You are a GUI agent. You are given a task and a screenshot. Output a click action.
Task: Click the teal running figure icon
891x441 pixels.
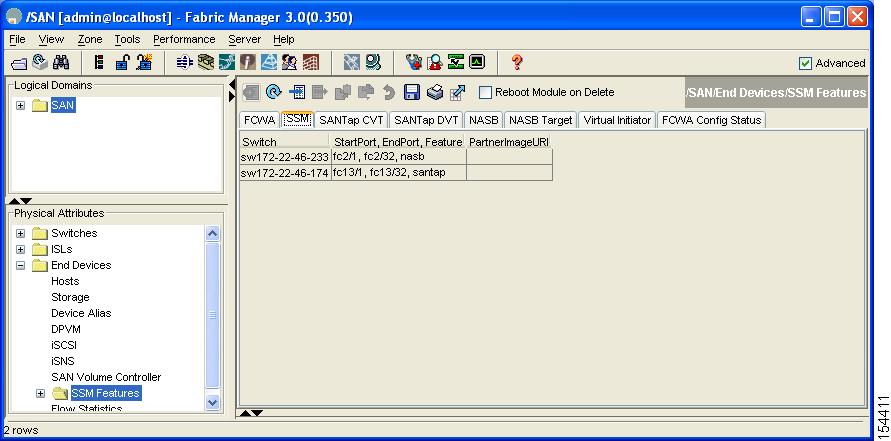227,63
